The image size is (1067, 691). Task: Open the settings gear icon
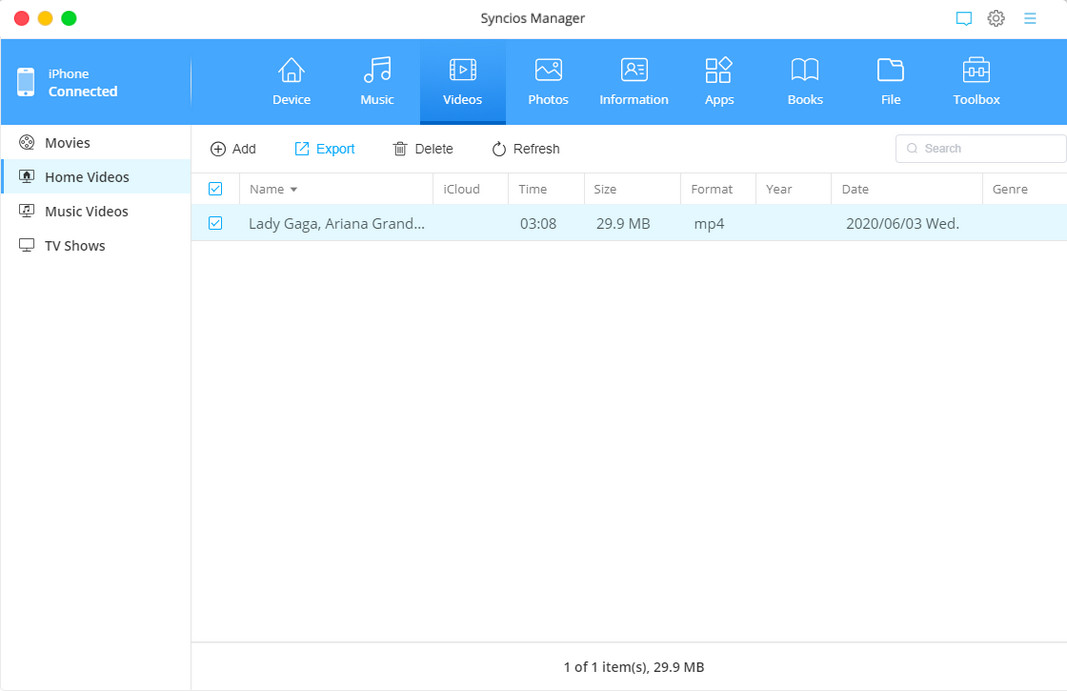[996, 18]
